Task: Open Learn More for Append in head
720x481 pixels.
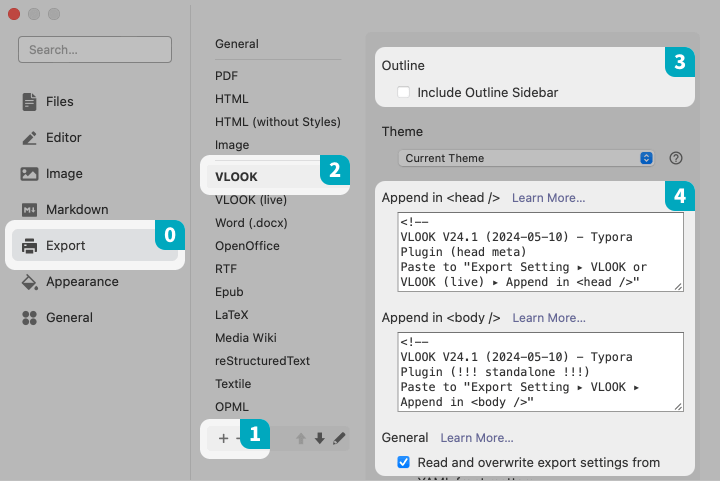Action: tap(548, 198)
